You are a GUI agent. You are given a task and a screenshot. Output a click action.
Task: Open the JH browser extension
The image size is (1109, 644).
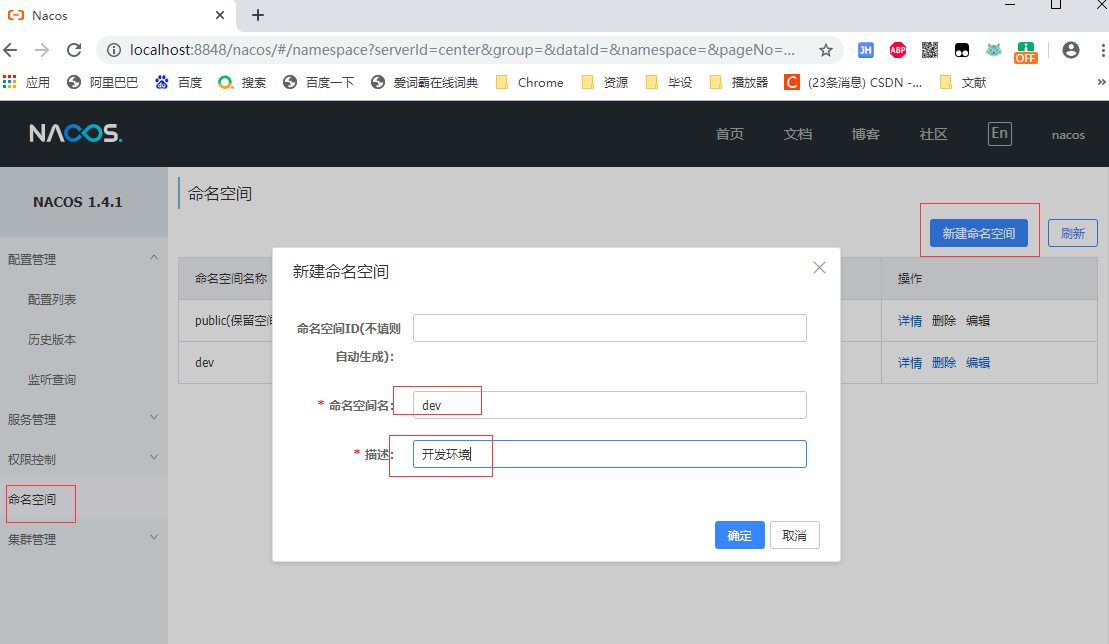click(x=865, y=50)
